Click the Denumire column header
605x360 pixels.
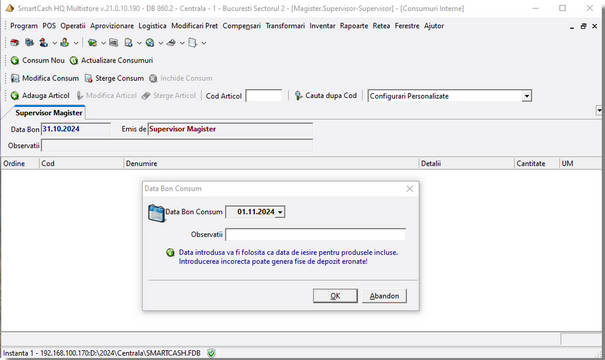point(271,163)
